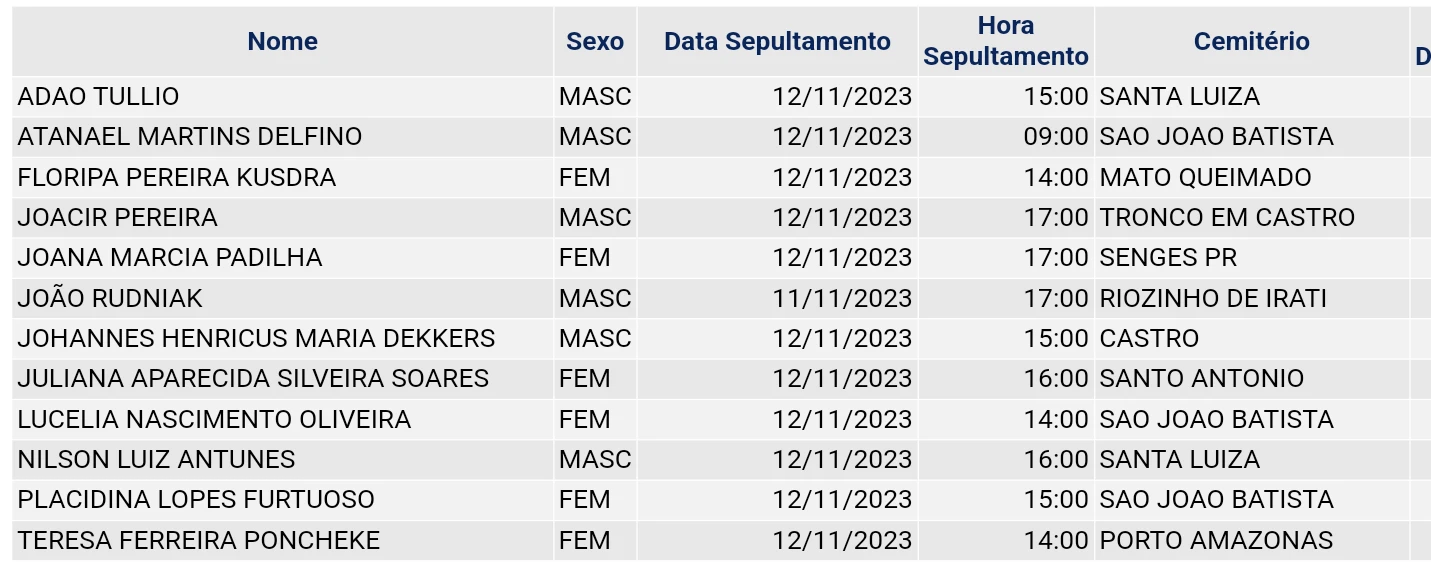Select the JOÃO RUDNIAK name cell
Viewport: 1431px width, 570px height.
coord(110,298)
